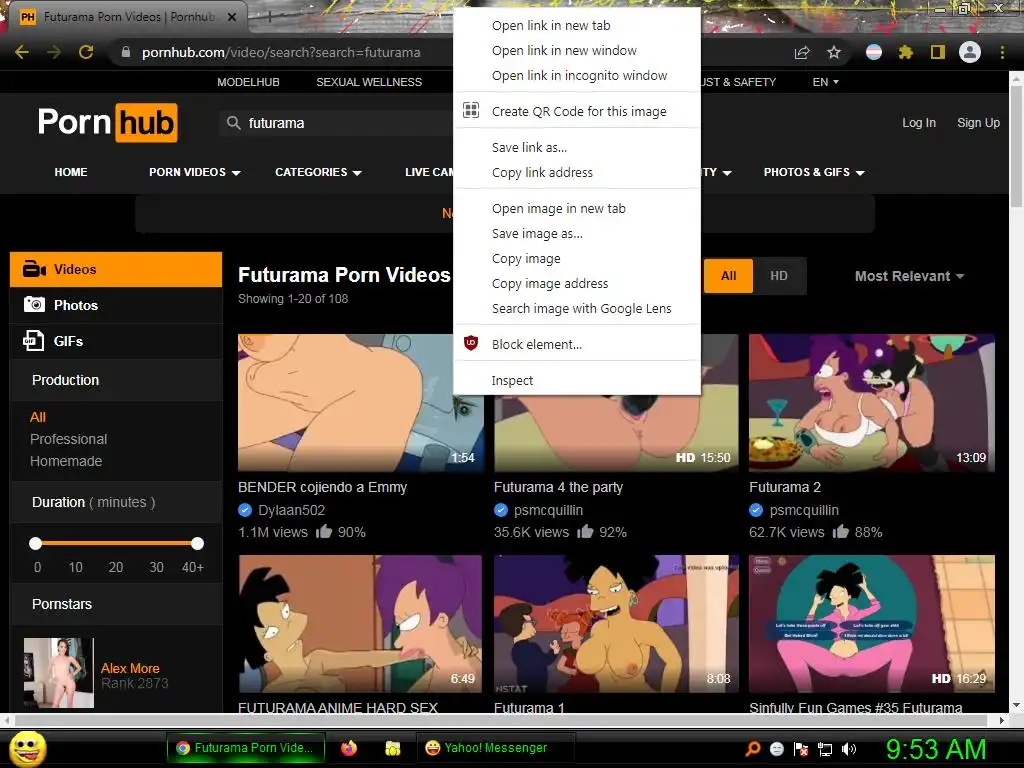Screen dimensions: 1024x768
Task: Select Open link in incognito window
Action: 577,76
